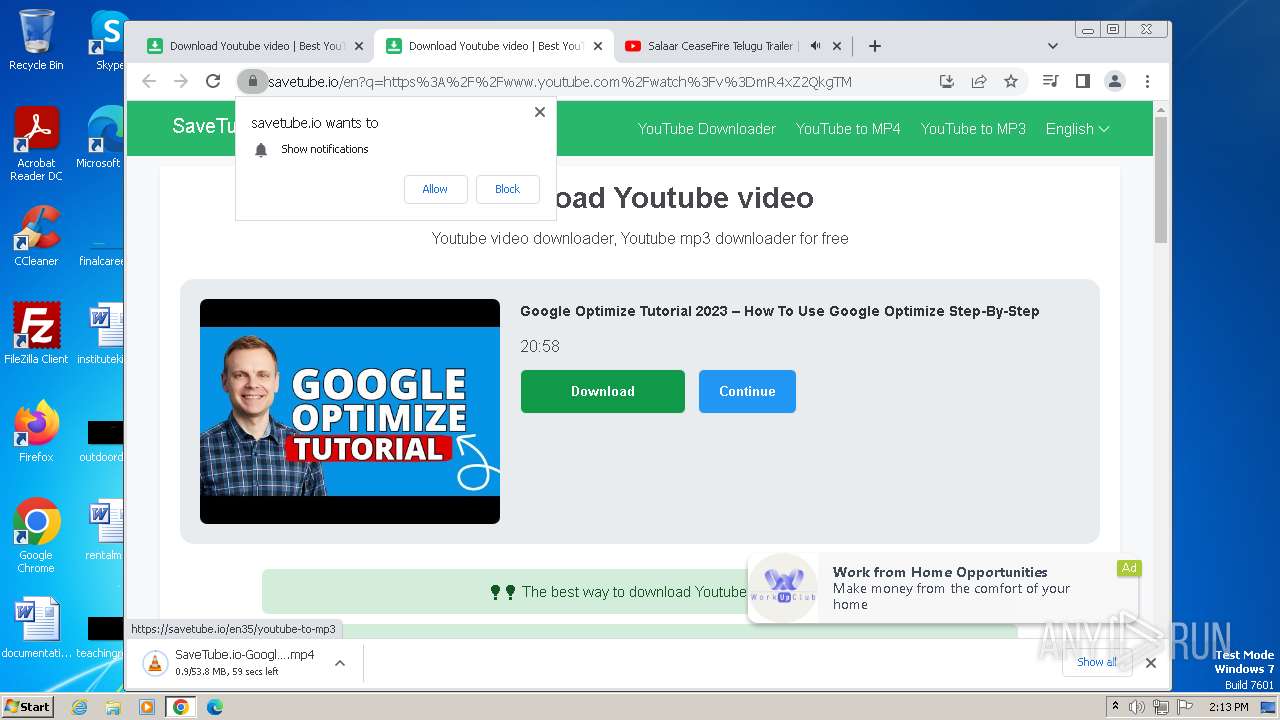Screen dimensions: 1280x720
Task: Block savetube.io notifications
Action: pyautogui.click(x=507, y=189)
